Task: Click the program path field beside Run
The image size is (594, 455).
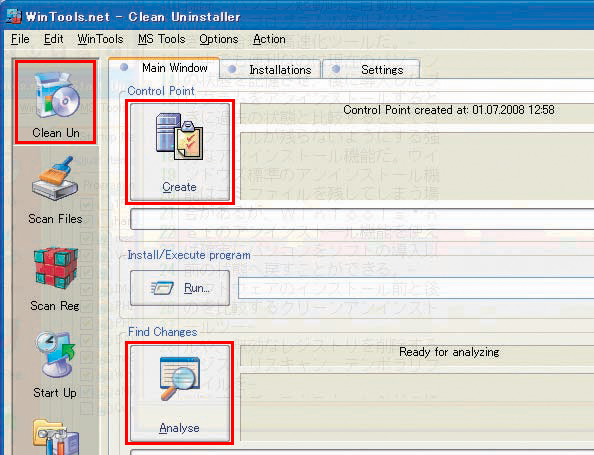Action: (416, 288)
